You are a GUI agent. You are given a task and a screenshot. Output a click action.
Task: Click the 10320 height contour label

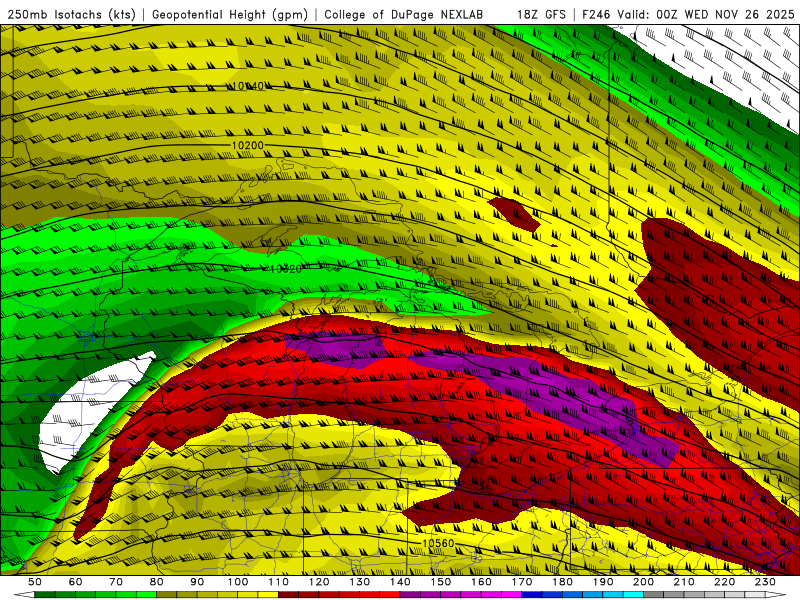pos(285,269)
